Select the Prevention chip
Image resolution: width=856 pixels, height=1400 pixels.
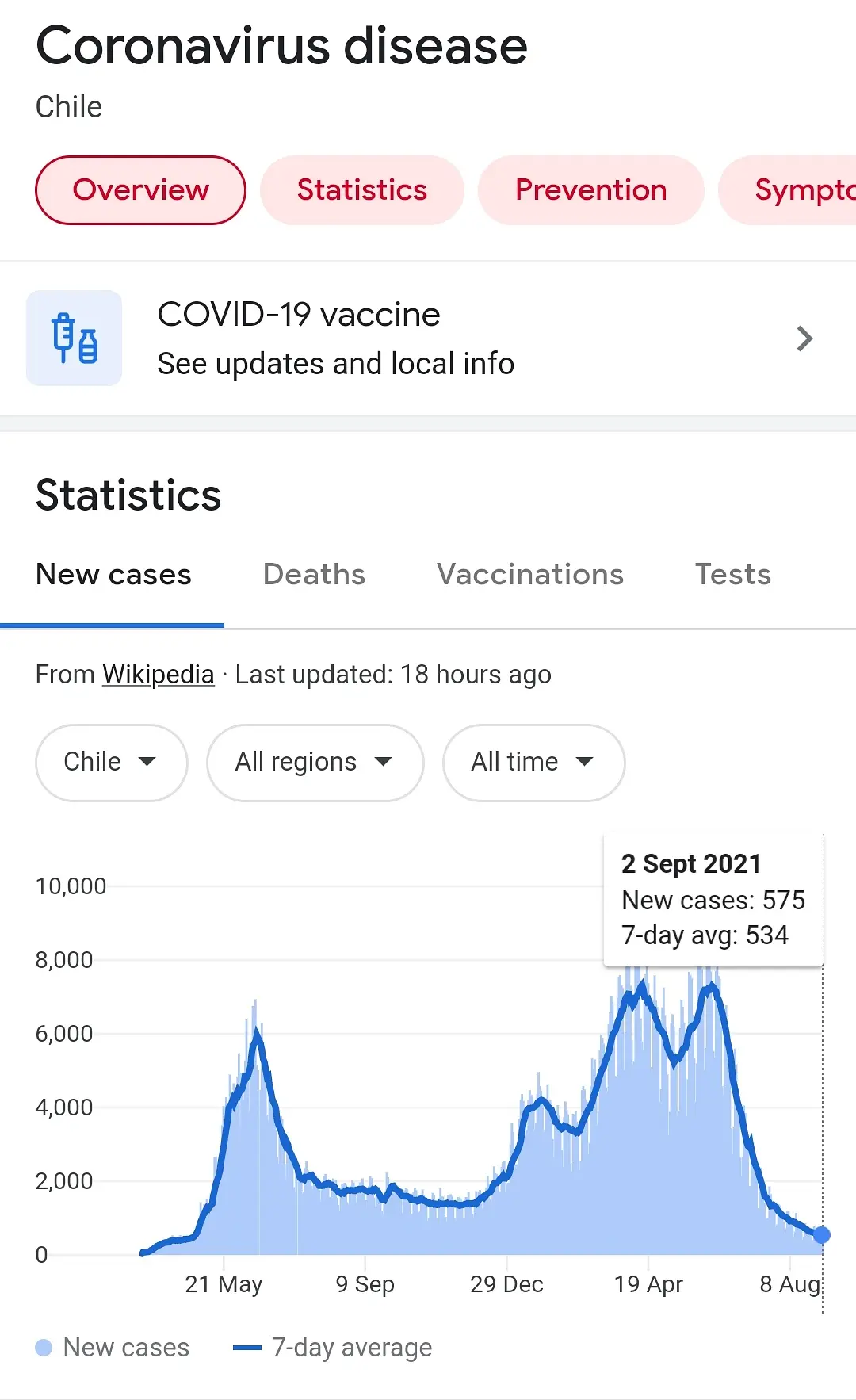(x=590, y=190)
